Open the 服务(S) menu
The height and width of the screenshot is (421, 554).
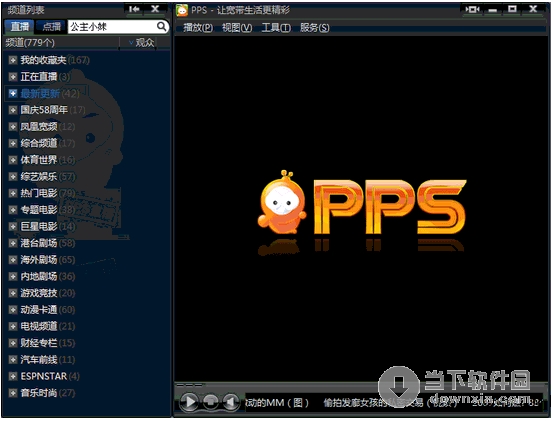[314, 28]
